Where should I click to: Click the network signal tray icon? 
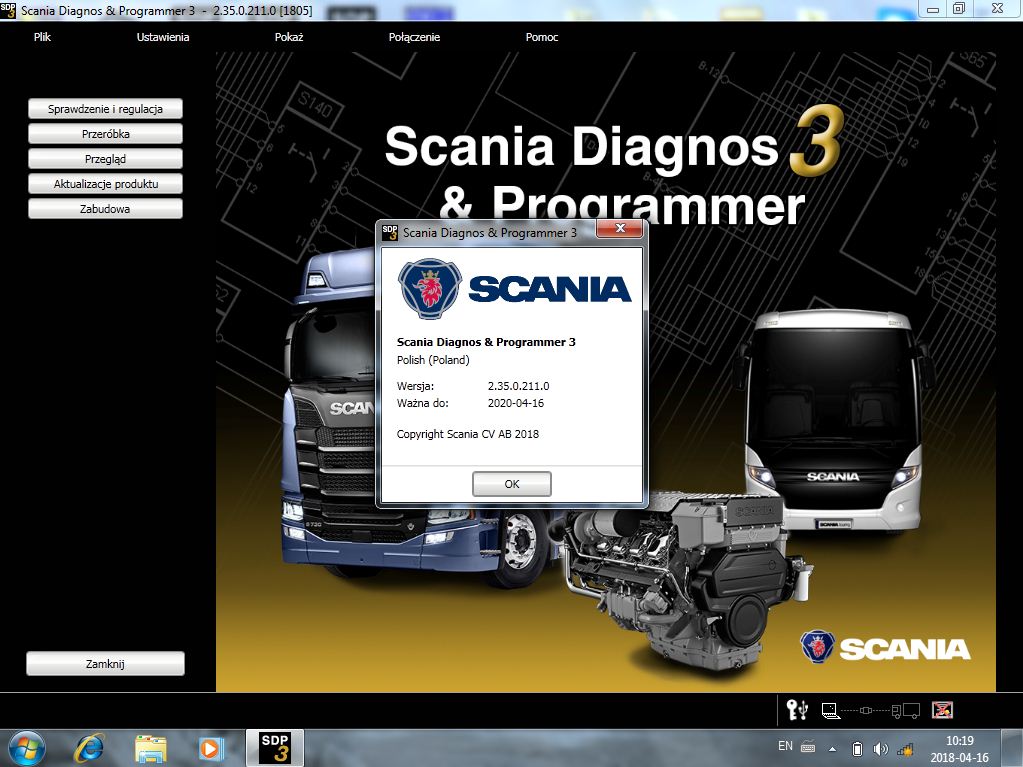point(905,749)
